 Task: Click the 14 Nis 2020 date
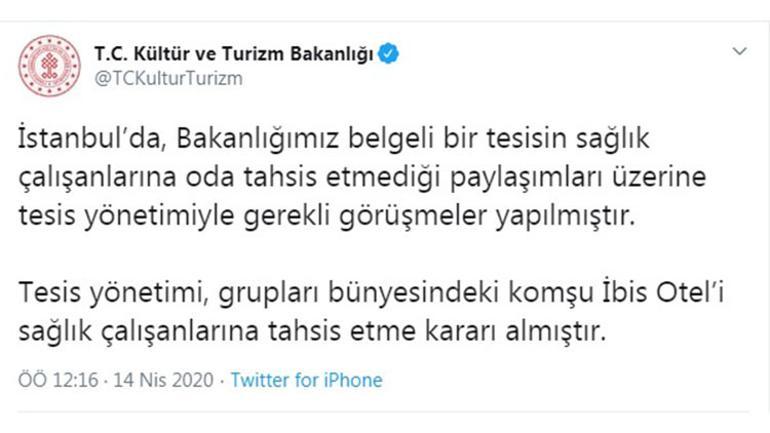click(164, 380)
